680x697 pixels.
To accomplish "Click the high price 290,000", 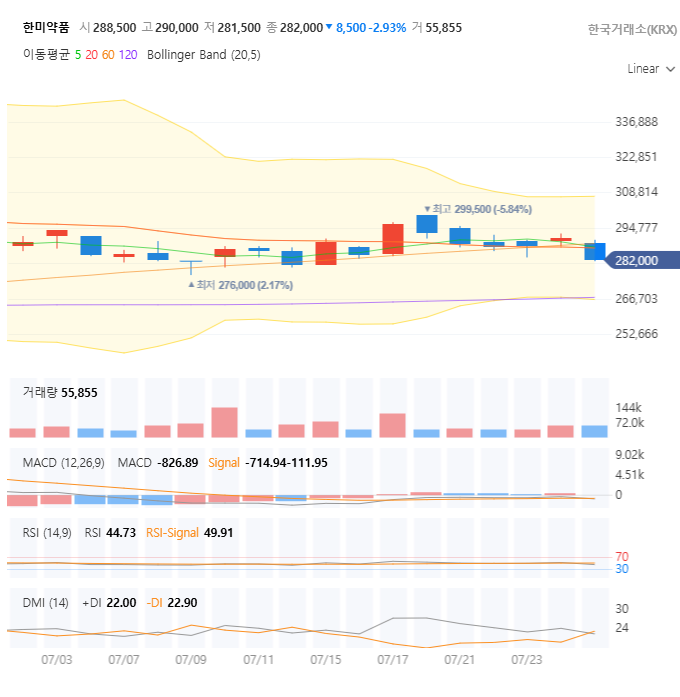I will click(x=176, y=28).
